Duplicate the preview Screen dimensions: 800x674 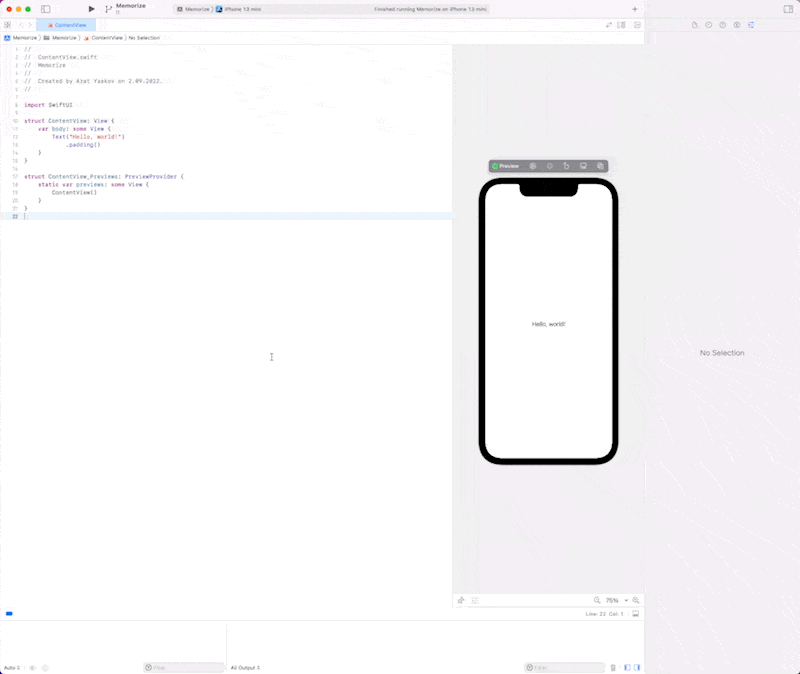click(600, 166)
